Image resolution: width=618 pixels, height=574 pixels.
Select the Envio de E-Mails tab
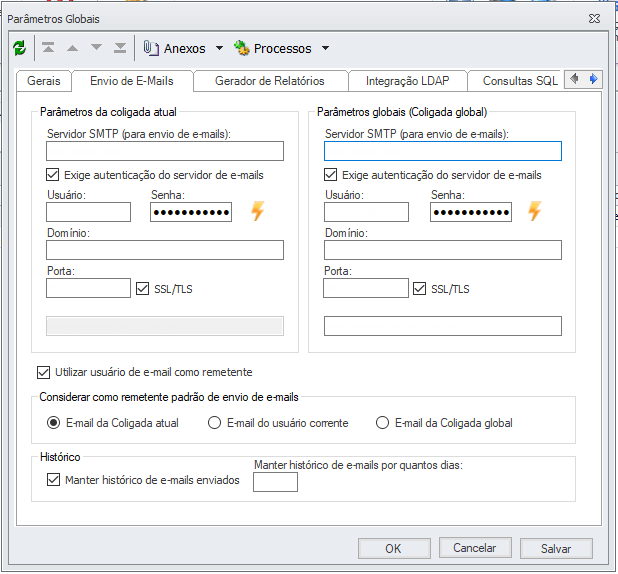pyautogui.click(x=132, y=81)
